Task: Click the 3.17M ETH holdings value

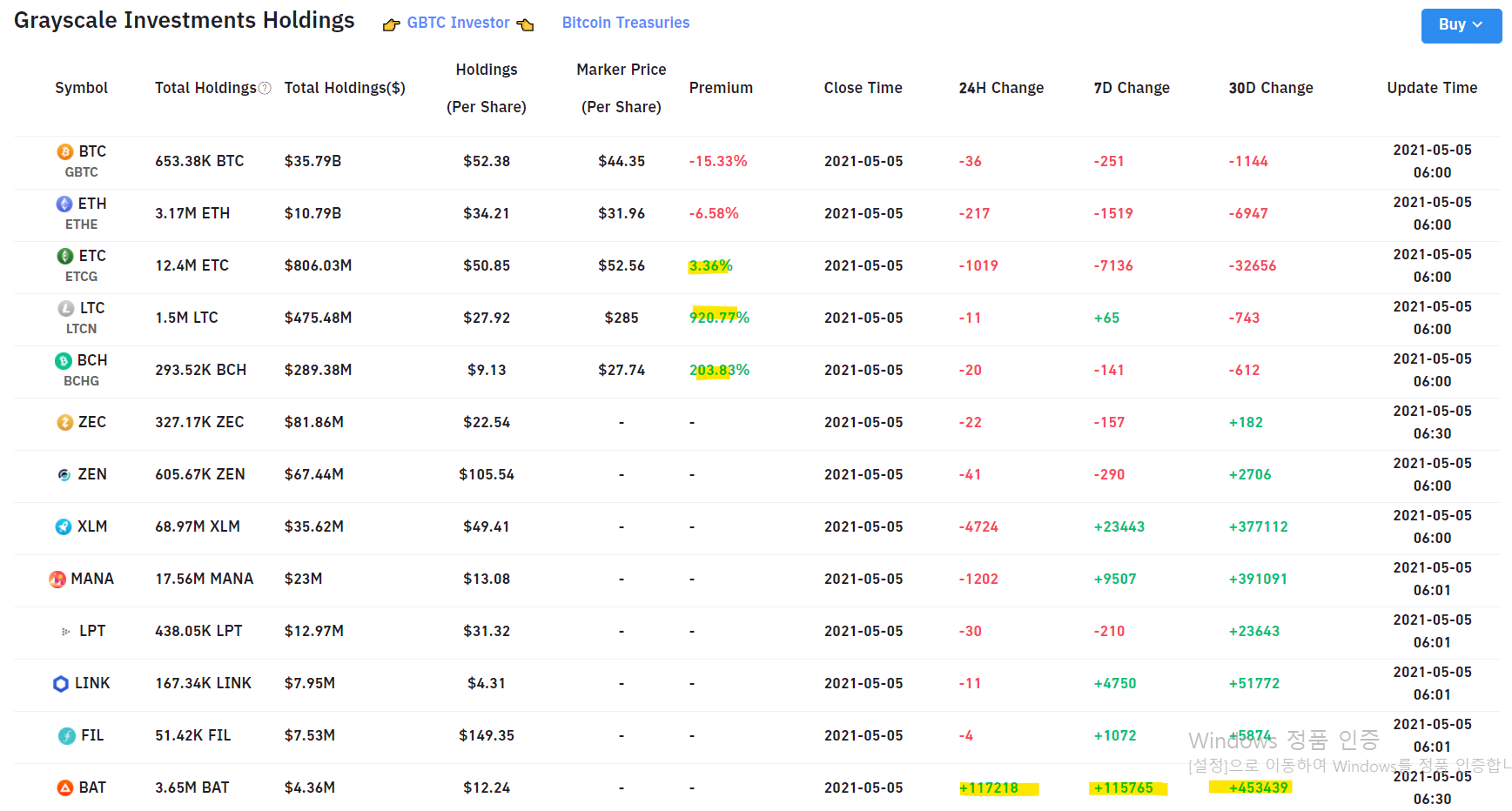Action: pyautogui.click(x=192, y=213)
